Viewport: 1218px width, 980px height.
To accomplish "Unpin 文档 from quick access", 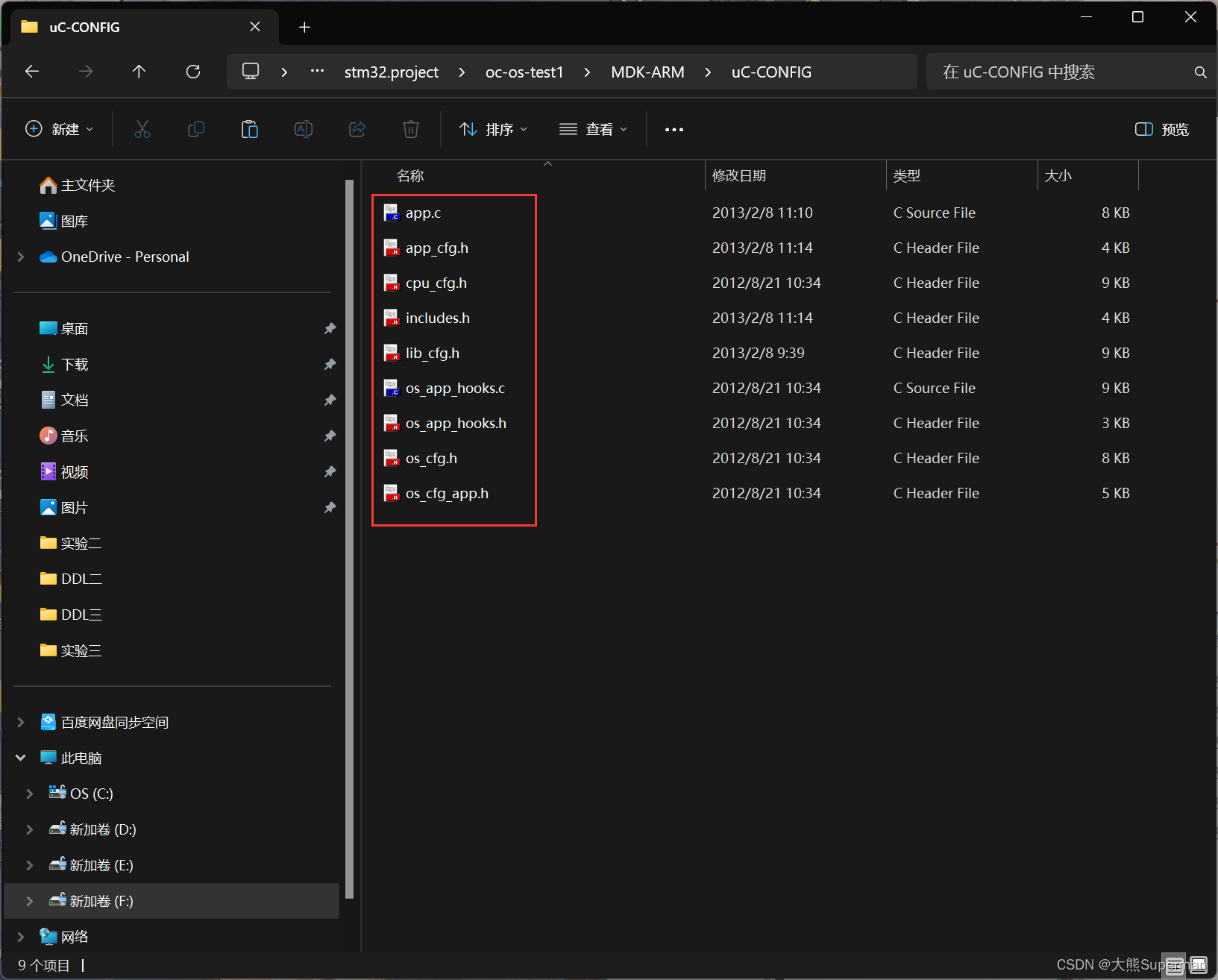I will (330, 401).
